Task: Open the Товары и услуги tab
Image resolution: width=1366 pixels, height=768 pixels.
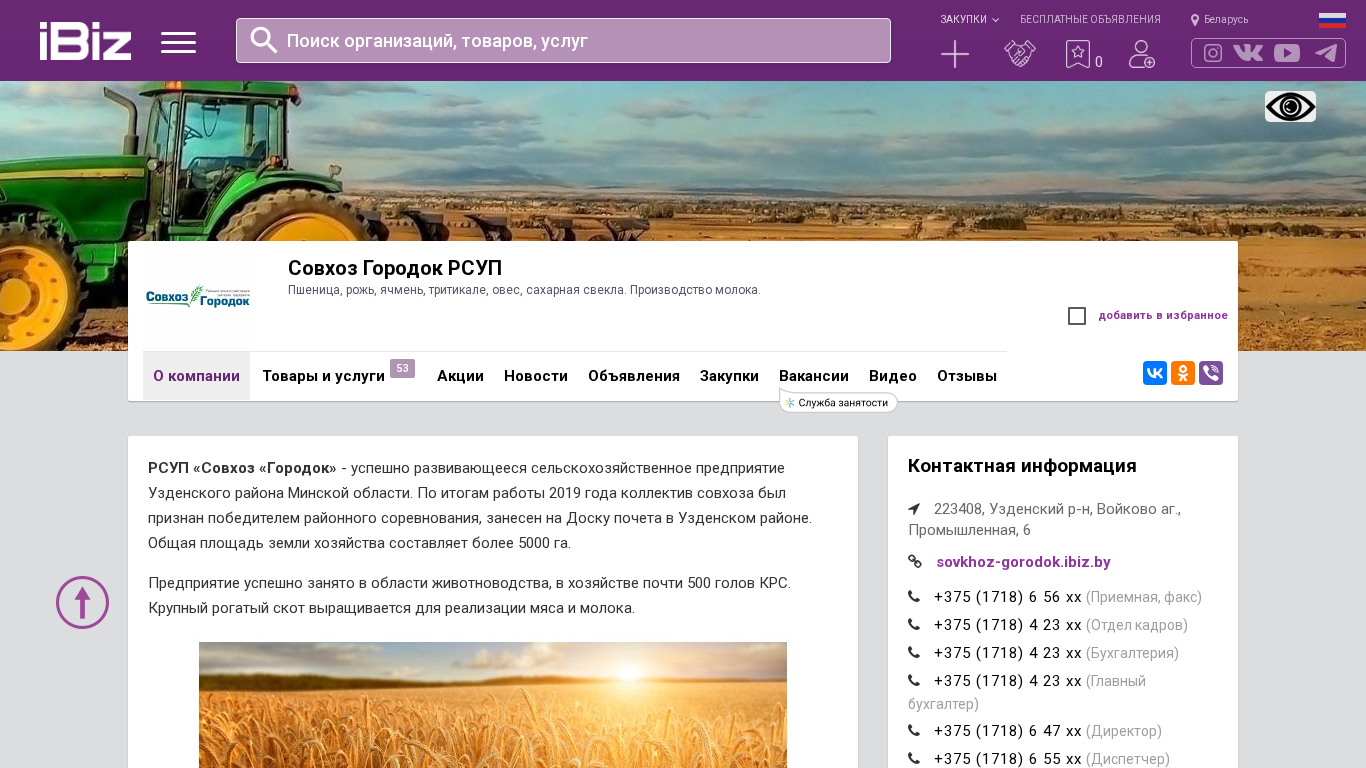Action: tap(323, 376)
